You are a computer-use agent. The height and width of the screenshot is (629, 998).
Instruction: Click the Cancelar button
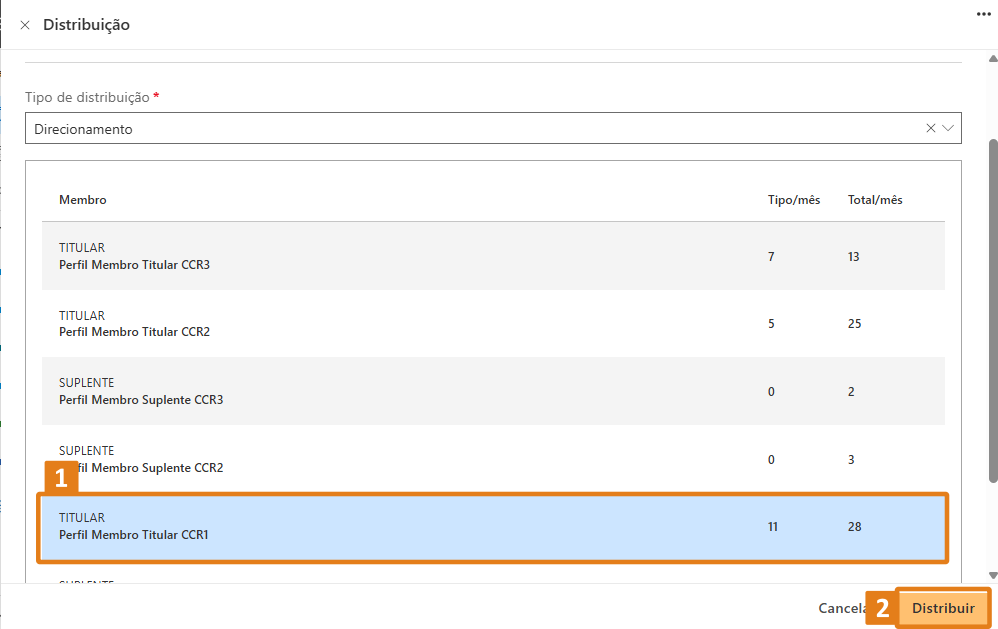(x=842, y=608)
